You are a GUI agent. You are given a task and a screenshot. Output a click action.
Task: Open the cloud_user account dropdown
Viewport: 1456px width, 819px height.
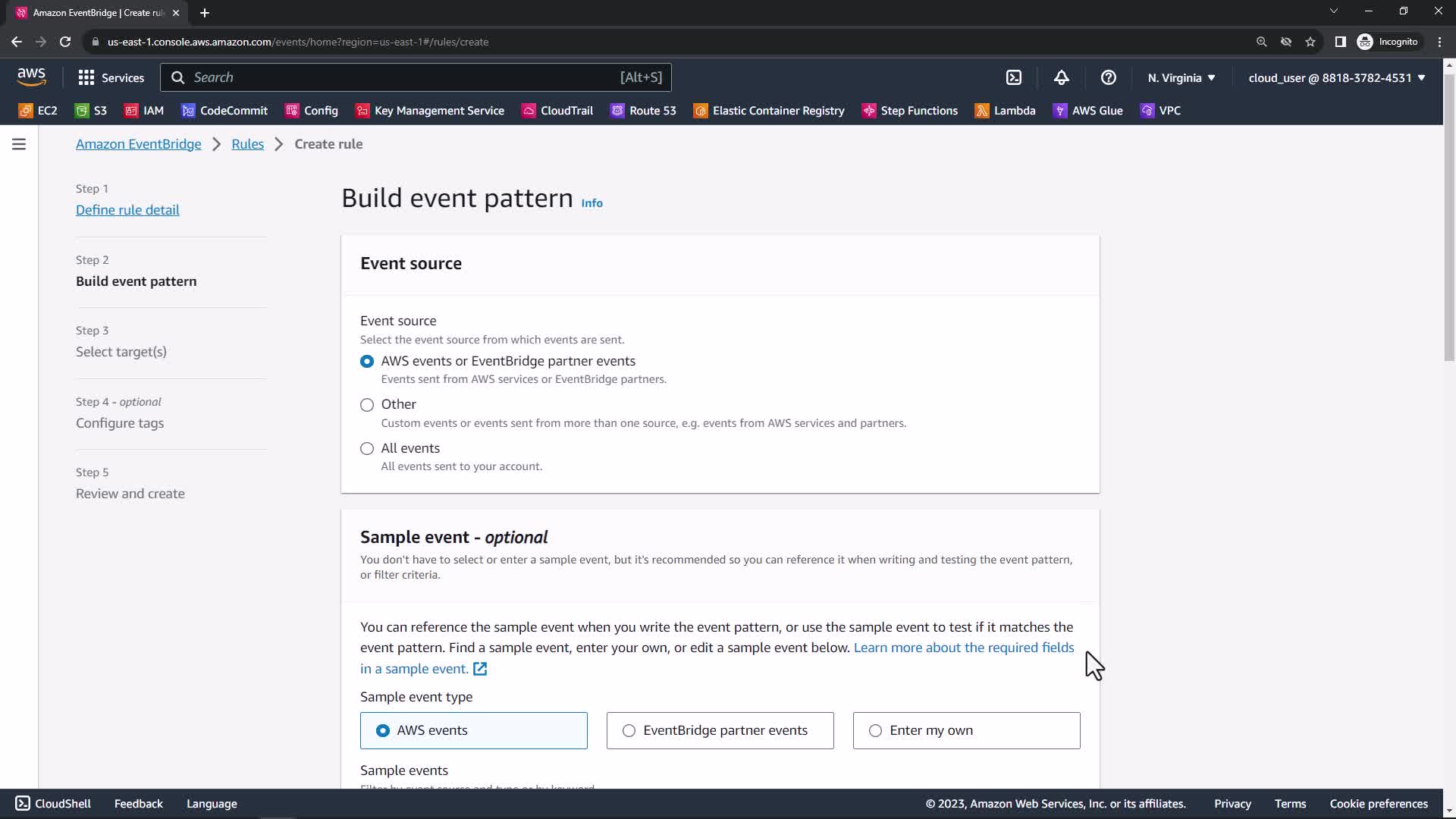click(x=1336, y=77)
